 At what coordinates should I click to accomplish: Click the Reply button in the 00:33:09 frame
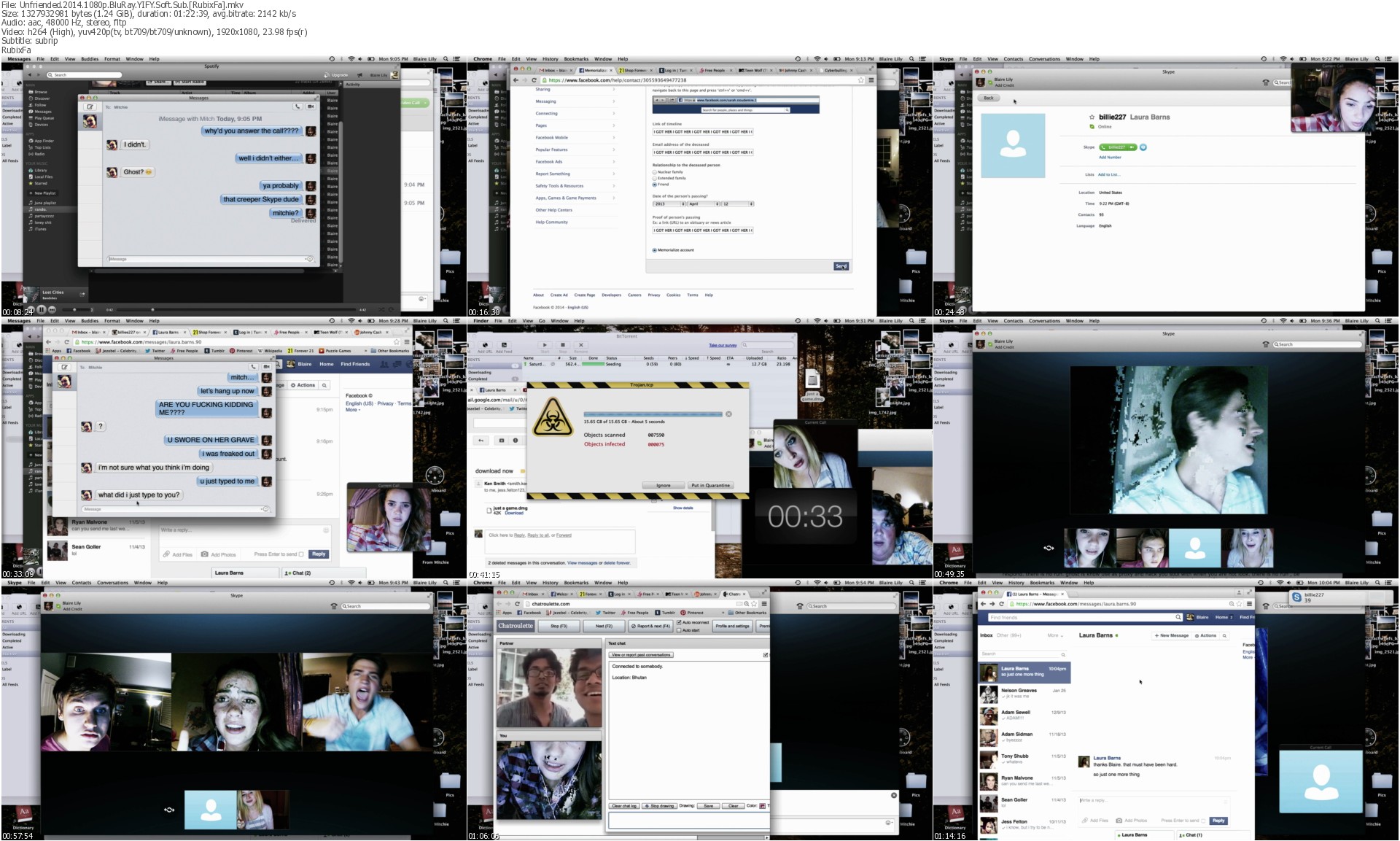point(319,554)
